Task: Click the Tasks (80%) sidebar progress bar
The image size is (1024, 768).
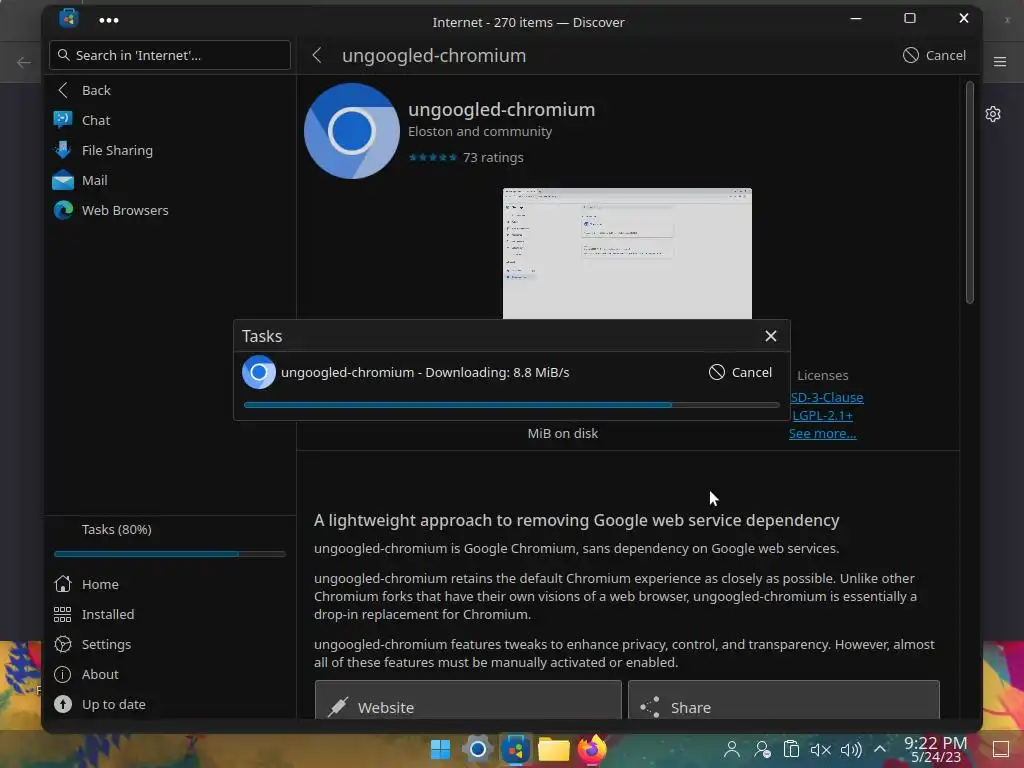Action: [170, 554]
